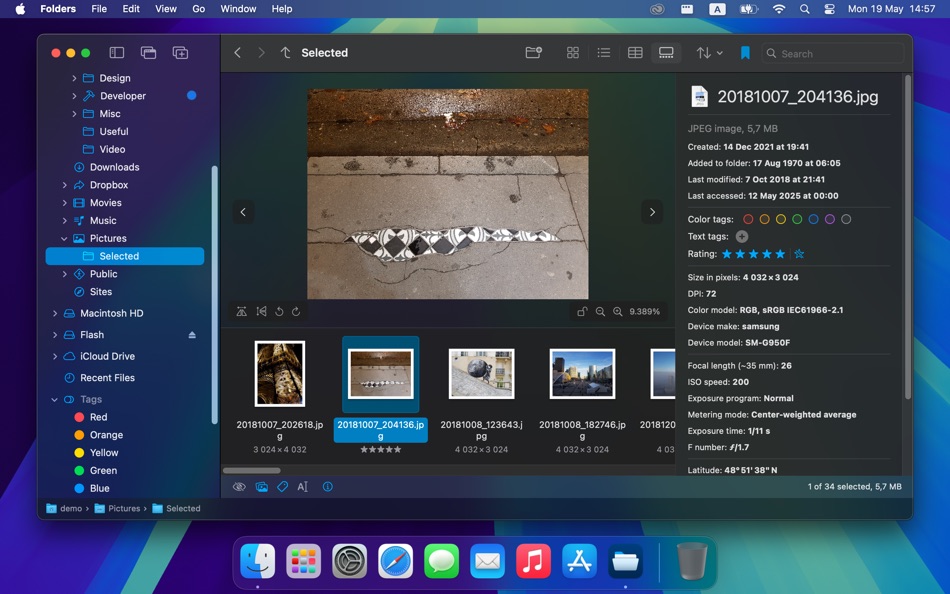The width and height of the screenshot is (950, 594).
Task: Apply the red color tag circle
Action: pos(748,219)
